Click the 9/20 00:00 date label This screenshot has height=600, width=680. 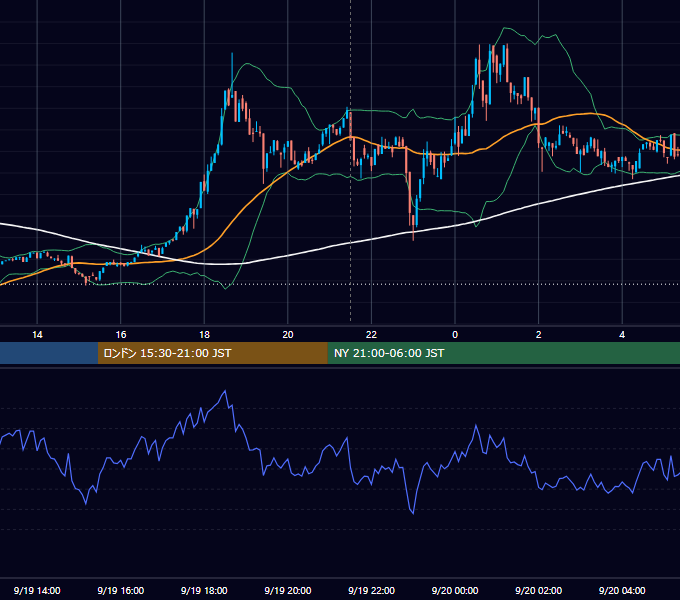tap(455, 590)
